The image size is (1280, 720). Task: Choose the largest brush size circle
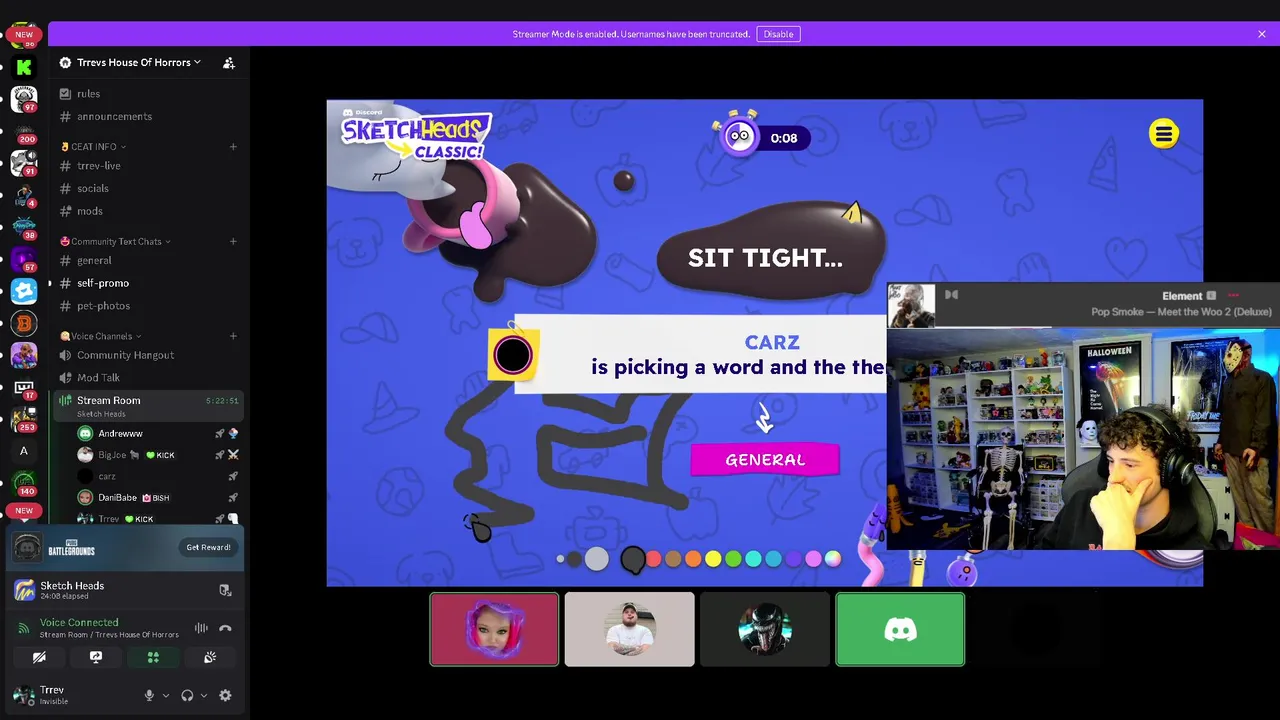pyautogui.click(x=596, y=559)
